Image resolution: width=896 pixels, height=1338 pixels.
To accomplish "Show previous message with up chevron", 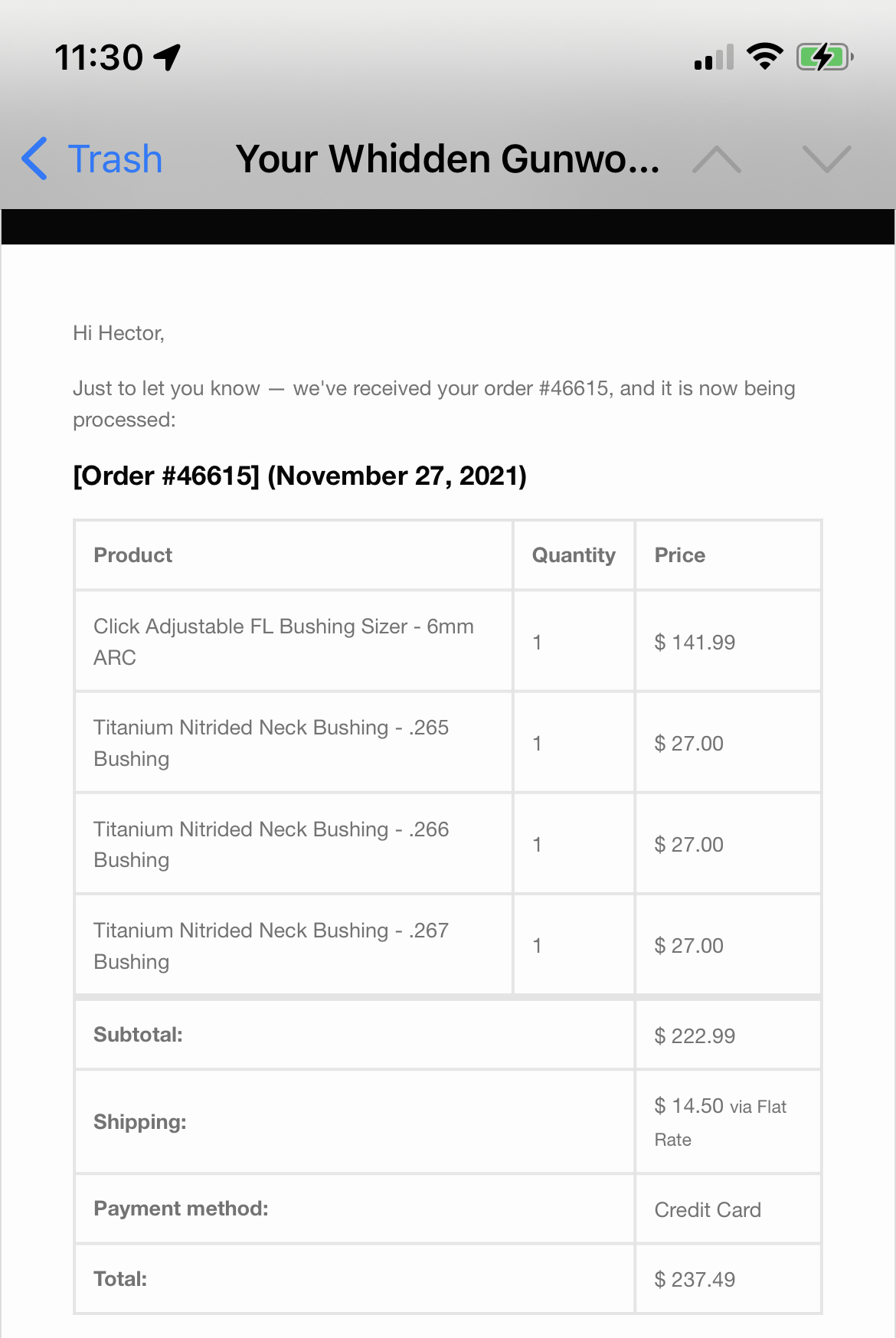I will (716, 159).
